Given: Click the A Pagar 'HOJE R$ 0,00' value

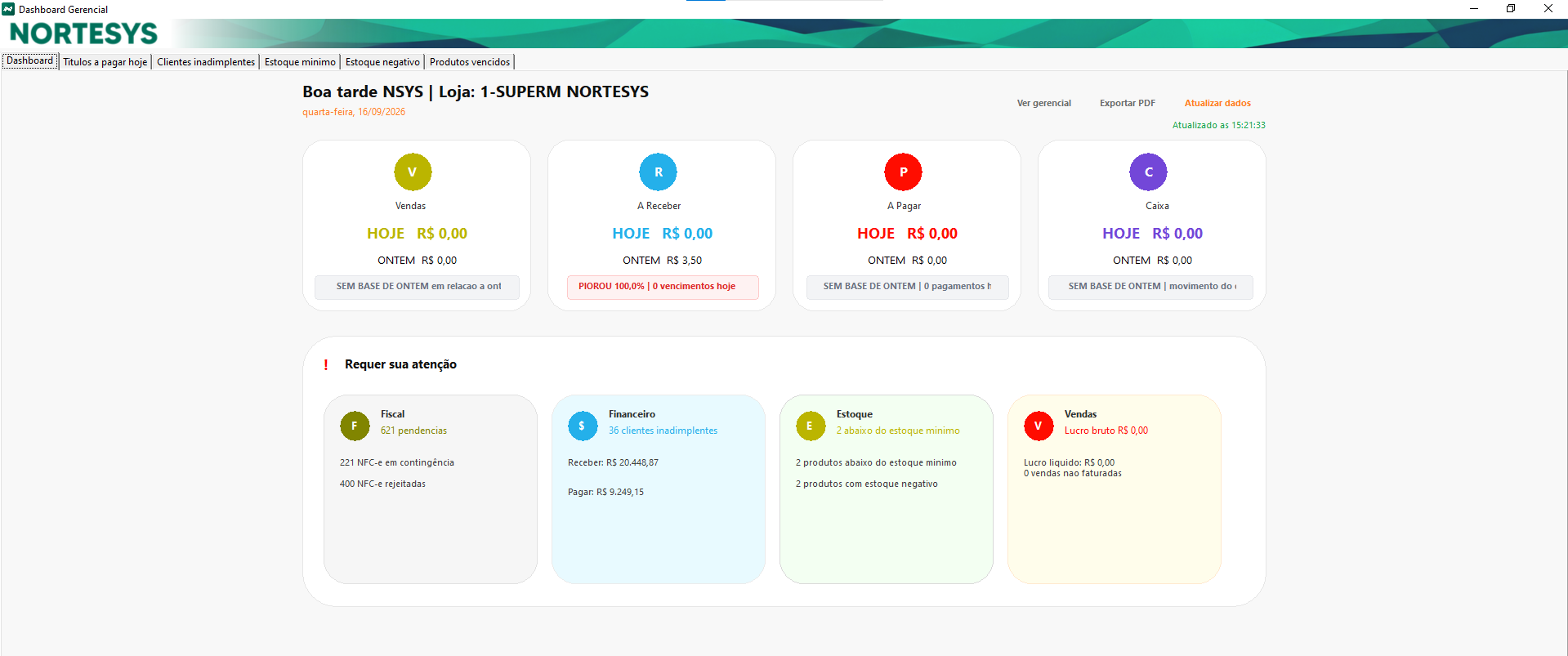Looking at the screenshot, I should click(907, 234).
